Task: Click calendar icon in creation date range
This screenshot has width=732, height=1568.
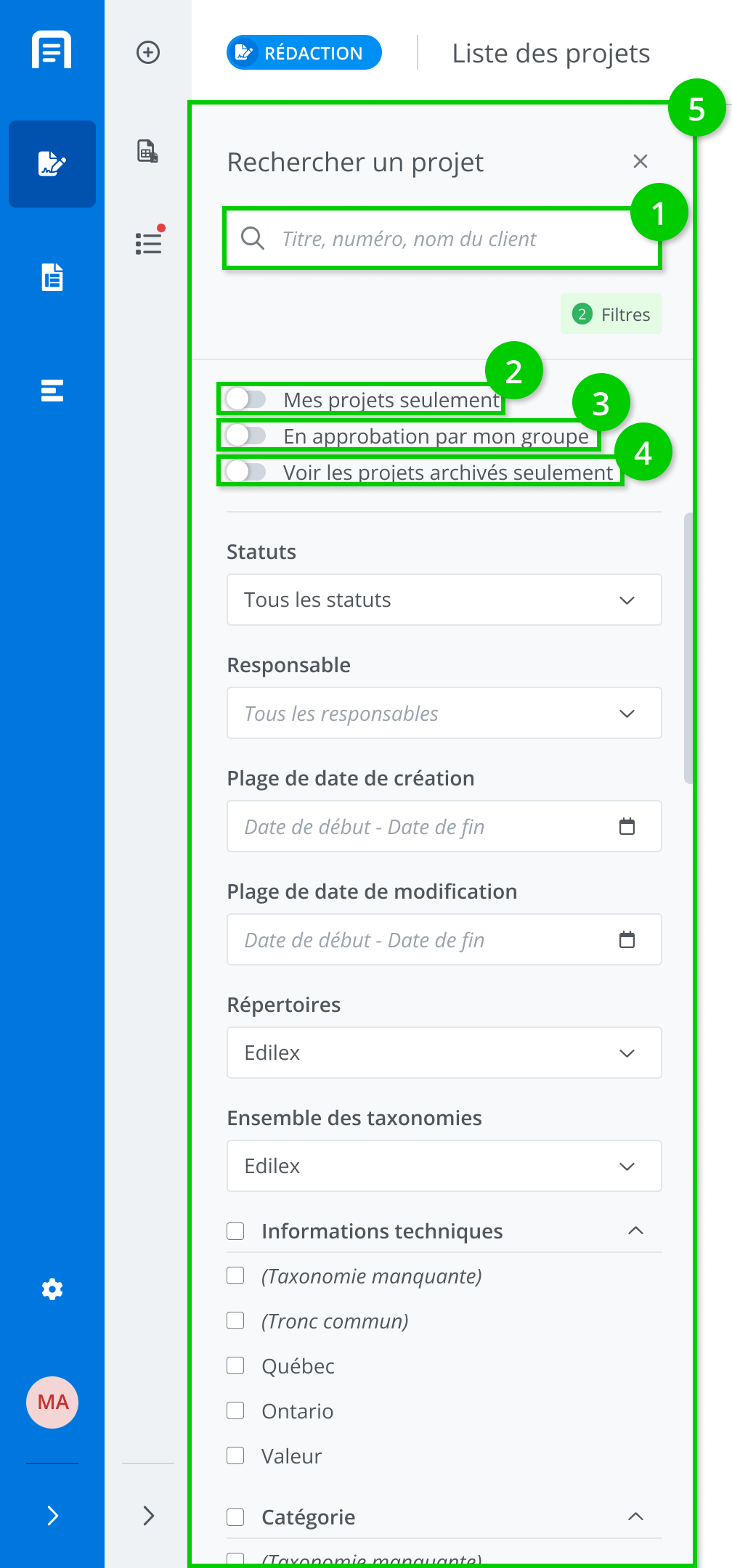Action: point(627,826)
